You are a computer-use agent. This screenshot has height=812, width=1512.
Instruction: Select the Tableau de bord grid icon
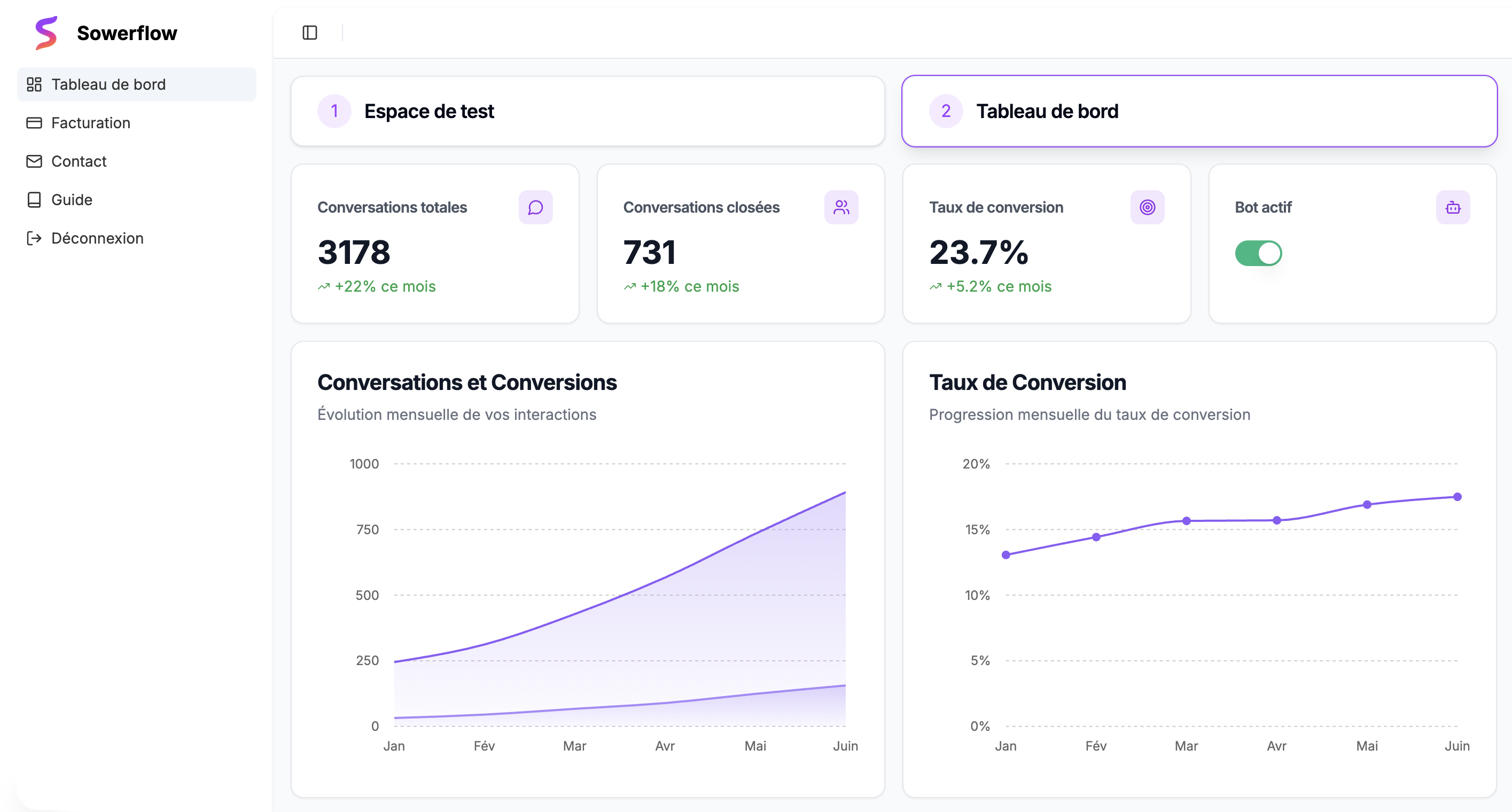tap(34, 84)
